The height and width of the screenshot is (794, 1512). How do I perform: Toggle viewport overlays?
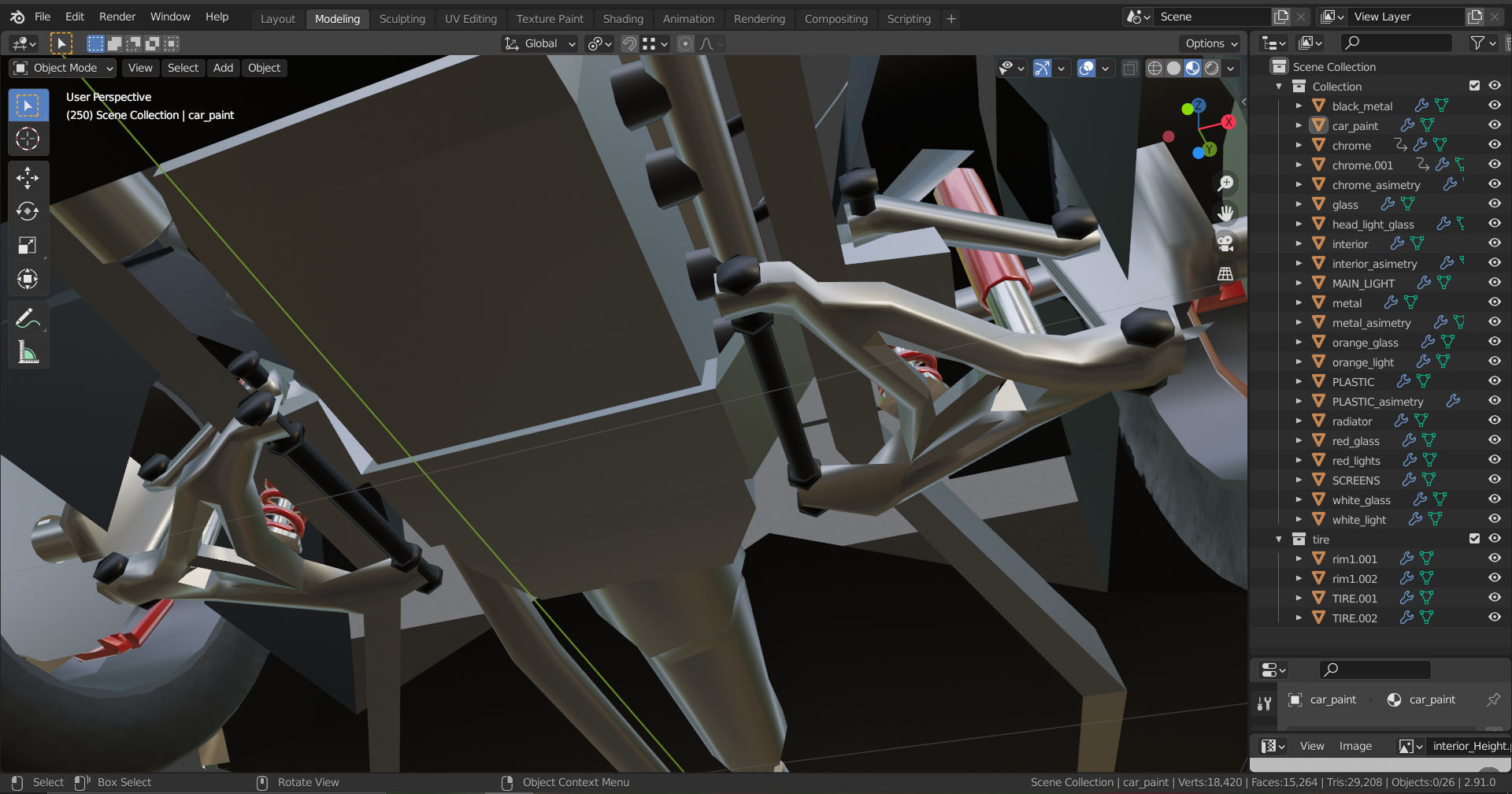click(1086, 68)
